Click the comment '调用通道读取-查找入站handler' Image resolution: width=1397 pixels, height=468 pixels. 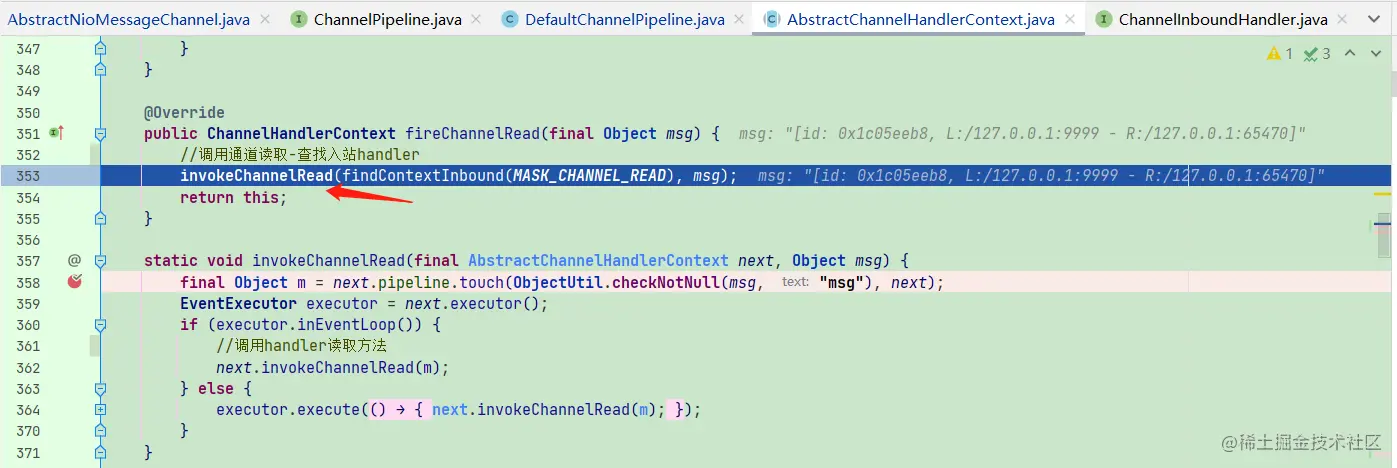(x=300, y=154)
